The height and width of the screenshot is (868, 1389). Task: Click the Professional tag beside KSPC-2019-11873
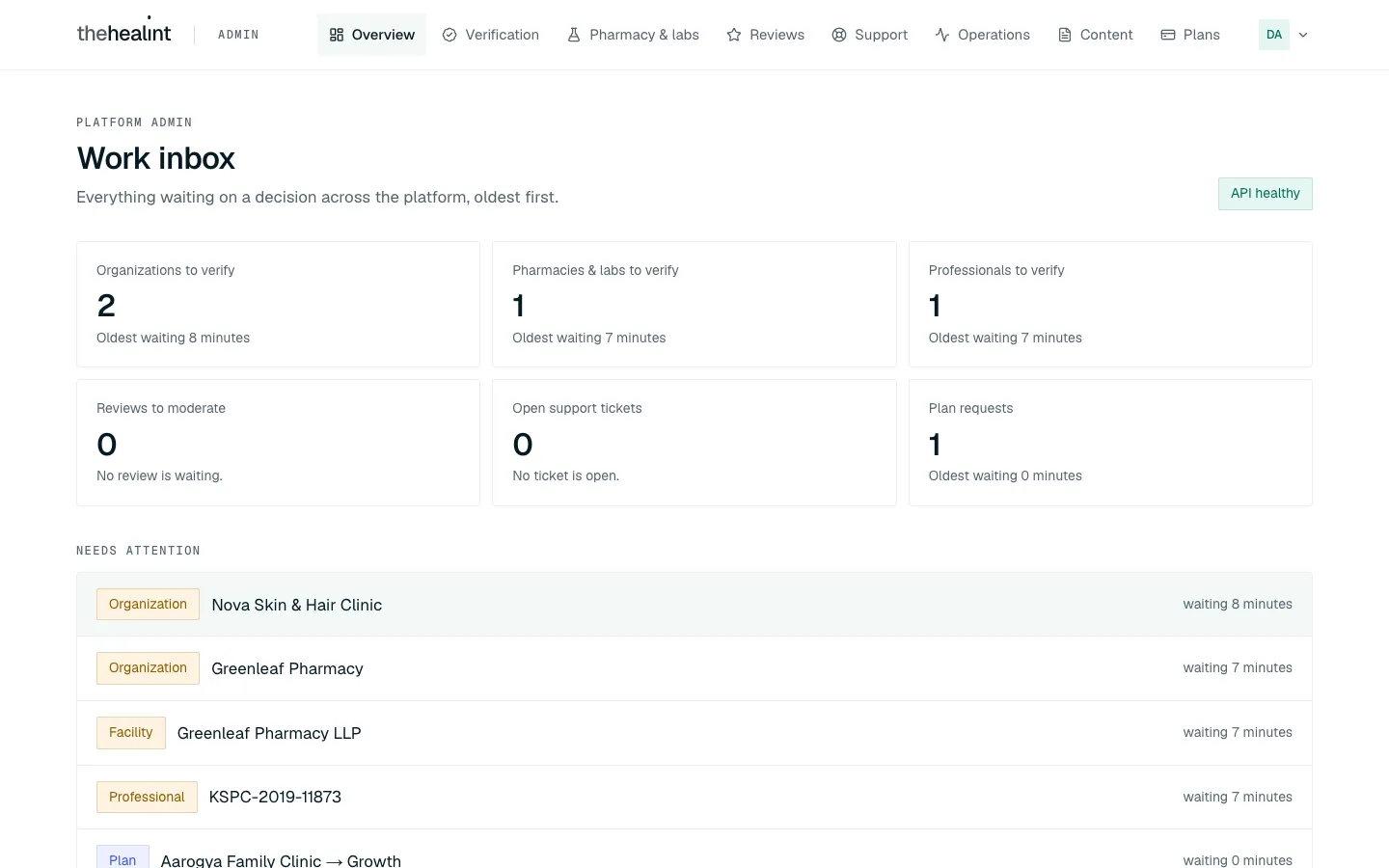point(147,798)
